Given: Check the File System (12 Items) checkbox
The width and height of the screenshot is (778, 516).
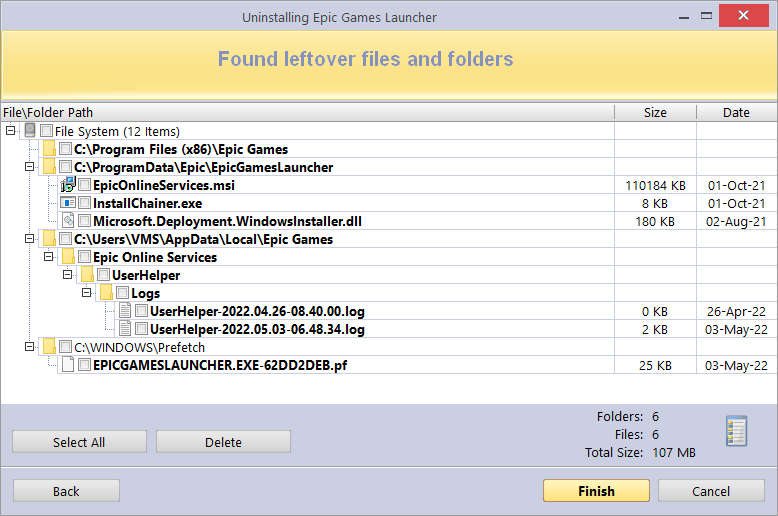Looking at the screenshot, I should 47,130.
